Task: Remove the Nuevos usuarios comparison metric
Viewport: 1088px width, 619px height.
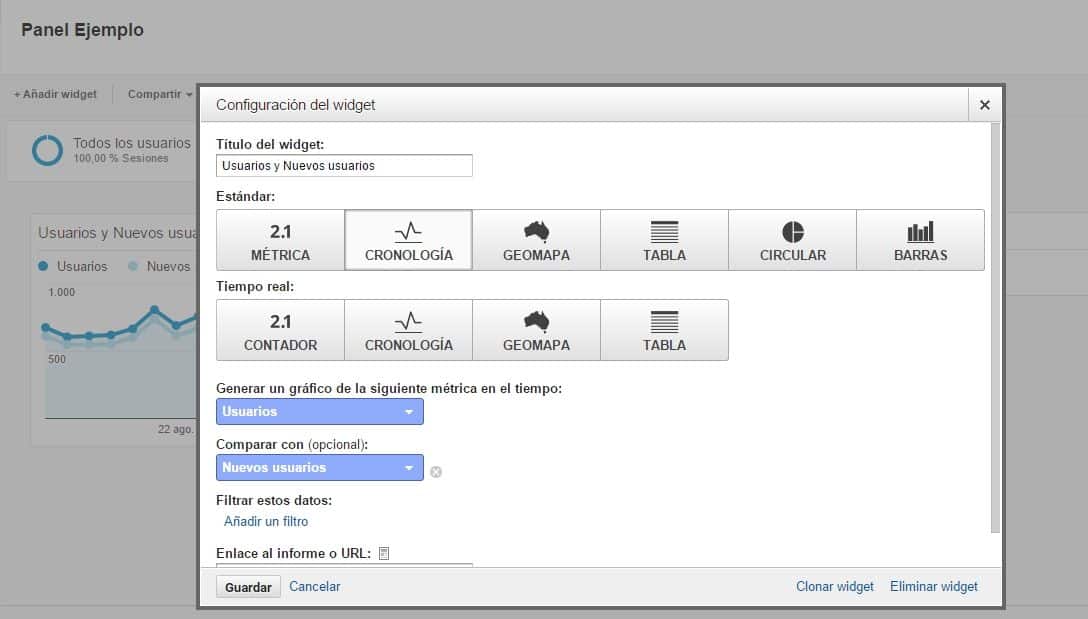Action: click(x=436, y=472)
